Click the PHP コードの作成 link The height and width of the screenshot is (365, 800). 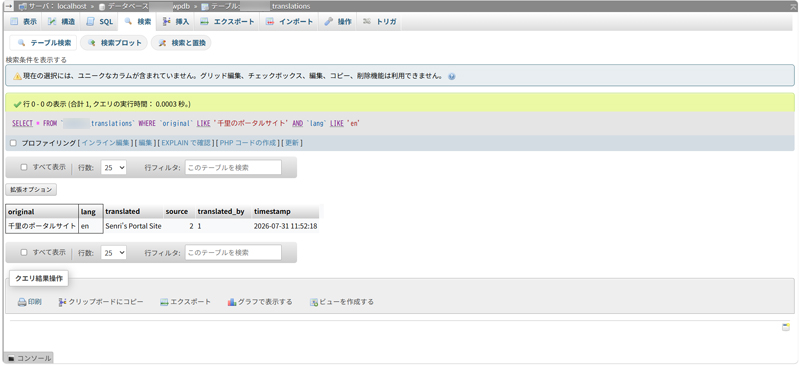coord(248,143)
